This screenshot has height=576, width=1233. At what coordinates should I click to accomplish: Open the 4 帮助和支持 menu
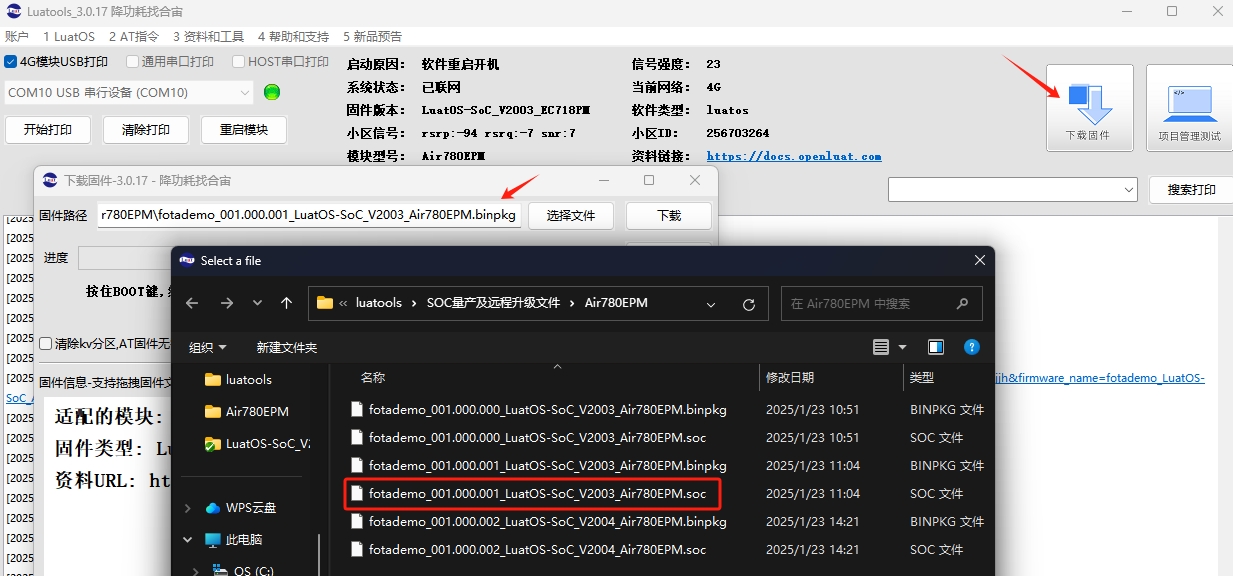click(293, 36)
